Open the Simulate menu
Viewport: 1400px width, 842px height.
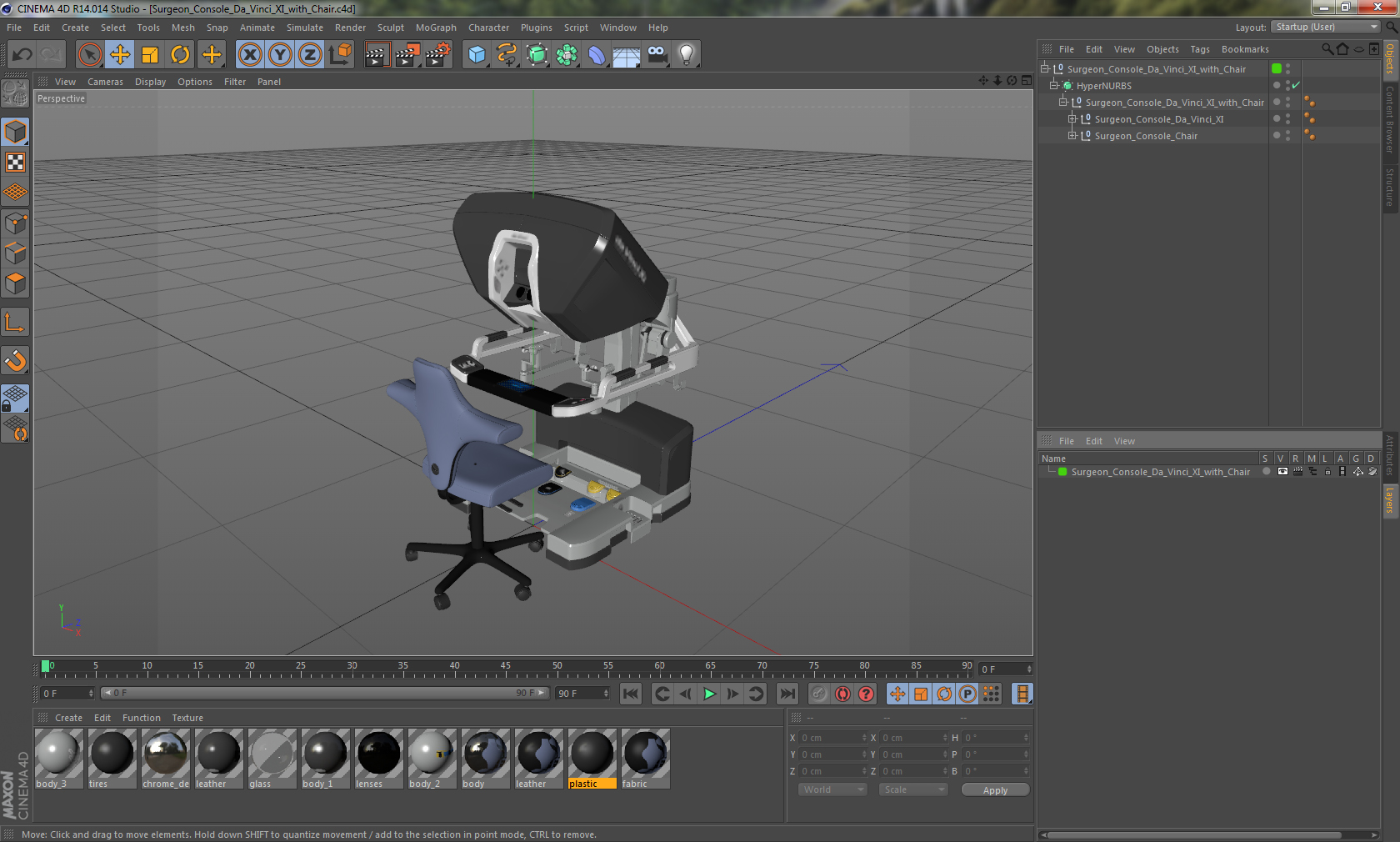pos(305,28)
